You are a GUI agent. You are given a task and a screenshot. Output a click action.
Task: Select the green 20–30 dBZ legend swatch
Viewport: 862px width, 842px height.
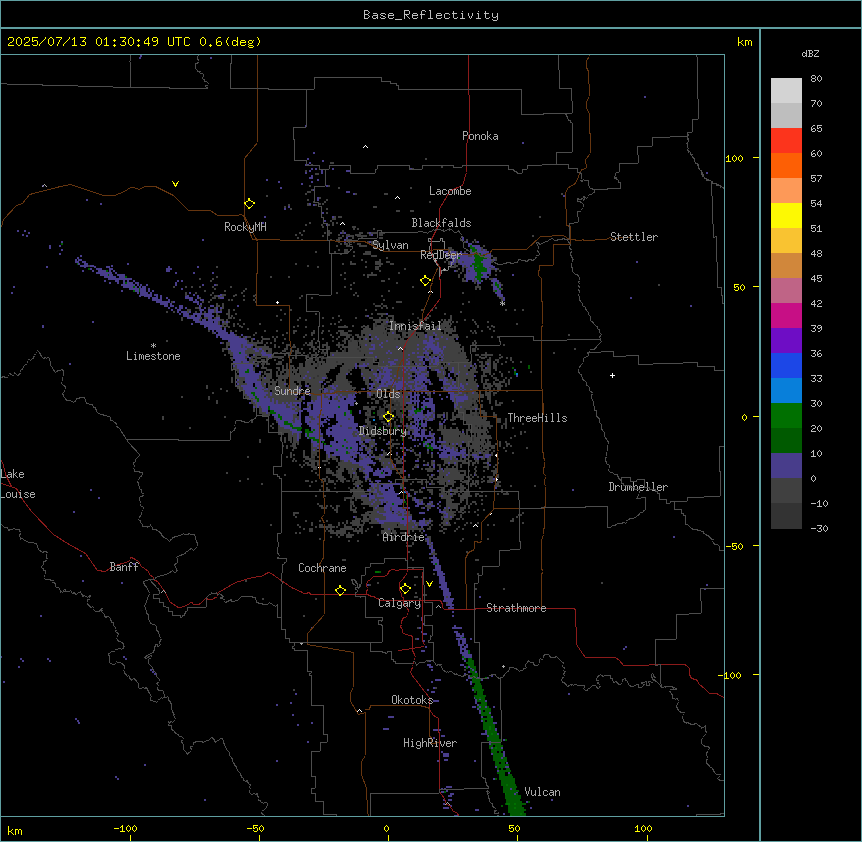(x=786, y=416)
